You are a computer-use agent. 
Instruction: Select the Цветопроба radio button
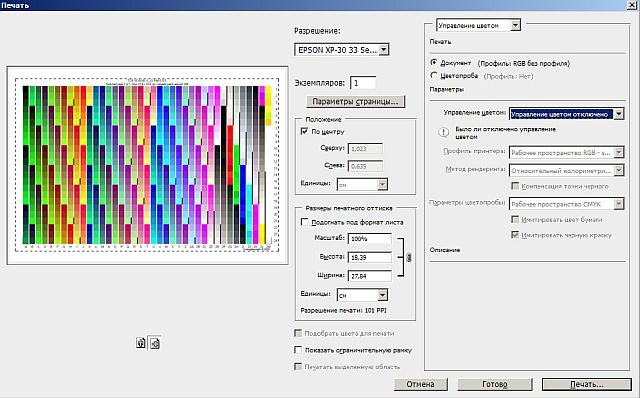pos(434,76)
